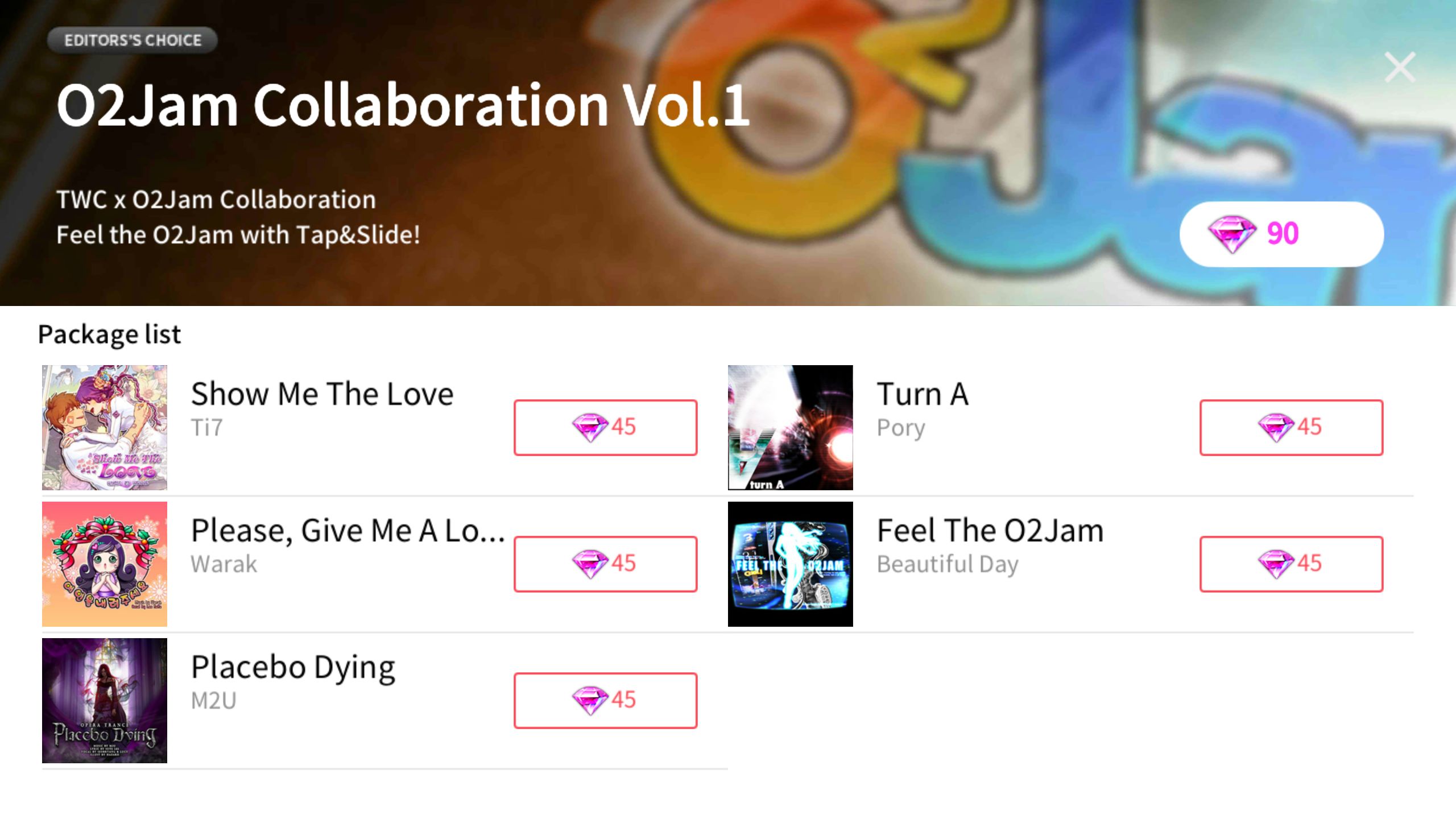
Task: Open the Turn A album cover
Action: 791,428
